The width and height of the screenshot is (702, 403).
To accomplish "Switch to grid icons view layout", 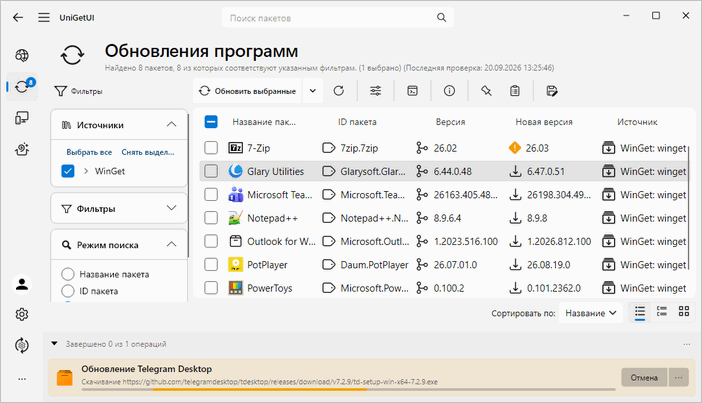I will [684, 312].
